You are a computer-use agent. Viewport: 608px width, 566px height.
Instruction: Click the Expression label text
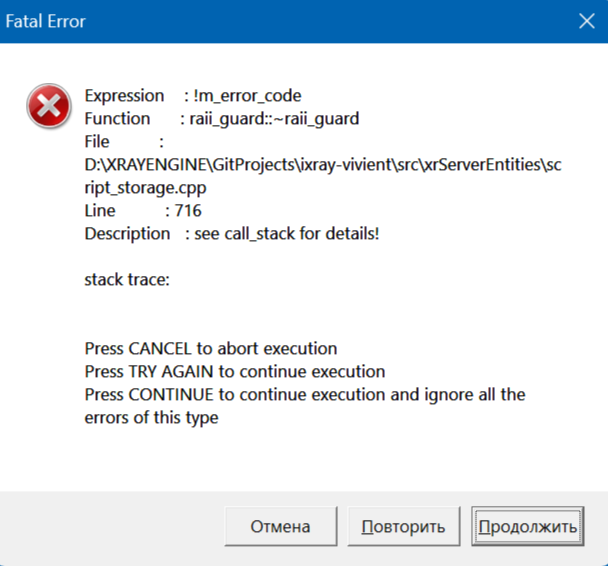[124, 96]
